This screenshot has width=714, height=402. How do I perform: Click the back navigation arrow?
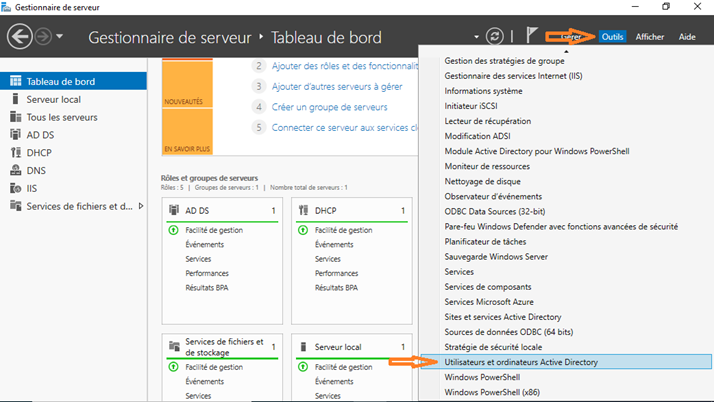pyautogui.click(x=20, y=36)
